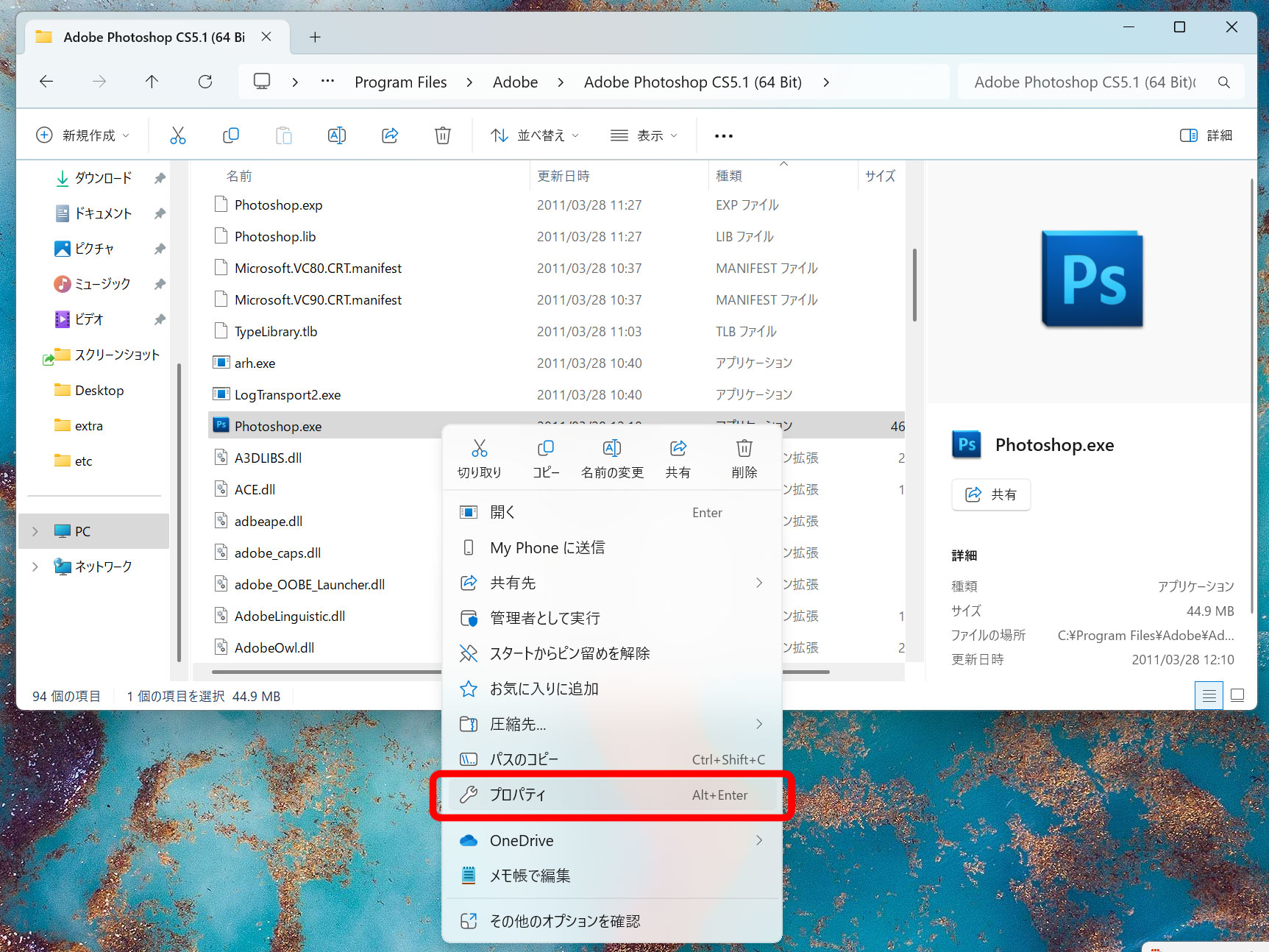Select the TypeLibrary.tlb file

[x=276, y=331]
